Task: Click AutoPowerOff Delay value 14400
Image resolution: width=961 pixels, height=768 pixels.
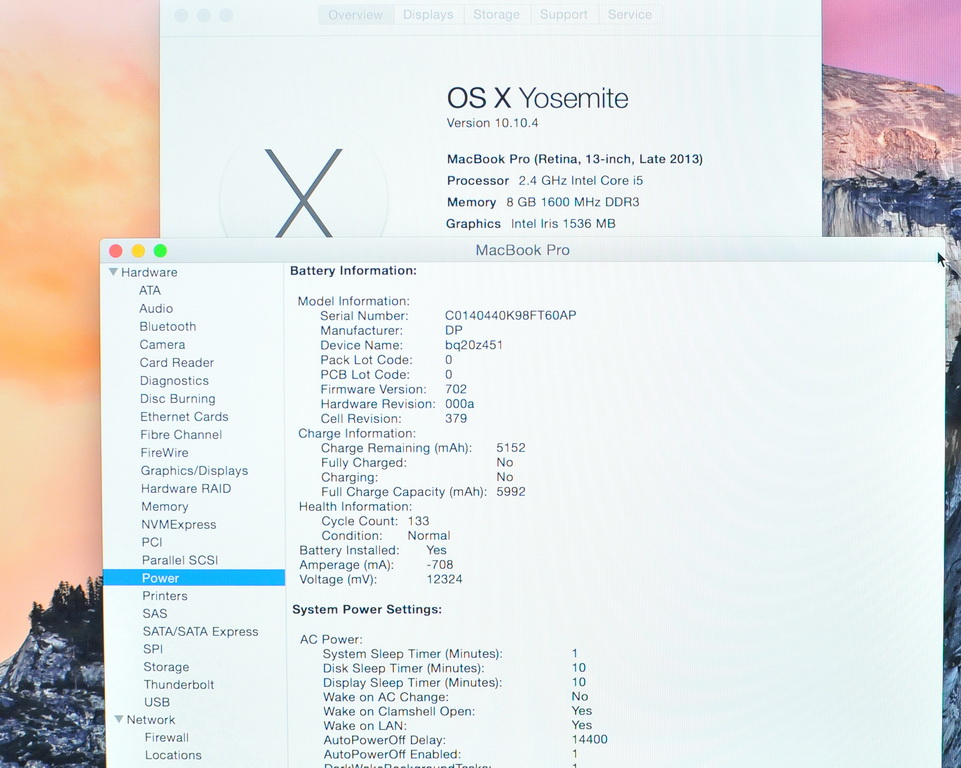Action: 590,740
